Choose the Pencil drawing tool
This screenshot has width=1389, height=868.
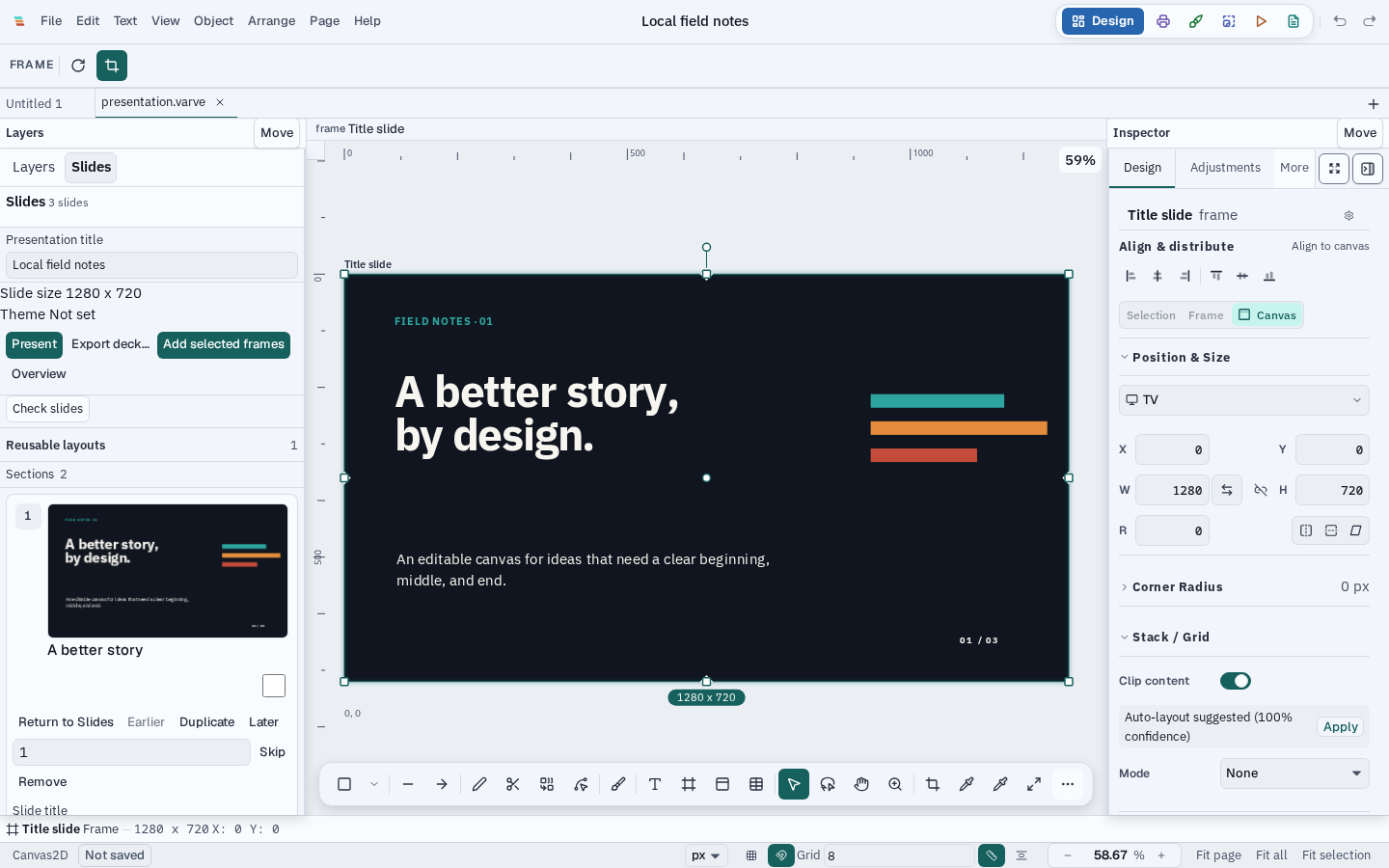[479, 784]
